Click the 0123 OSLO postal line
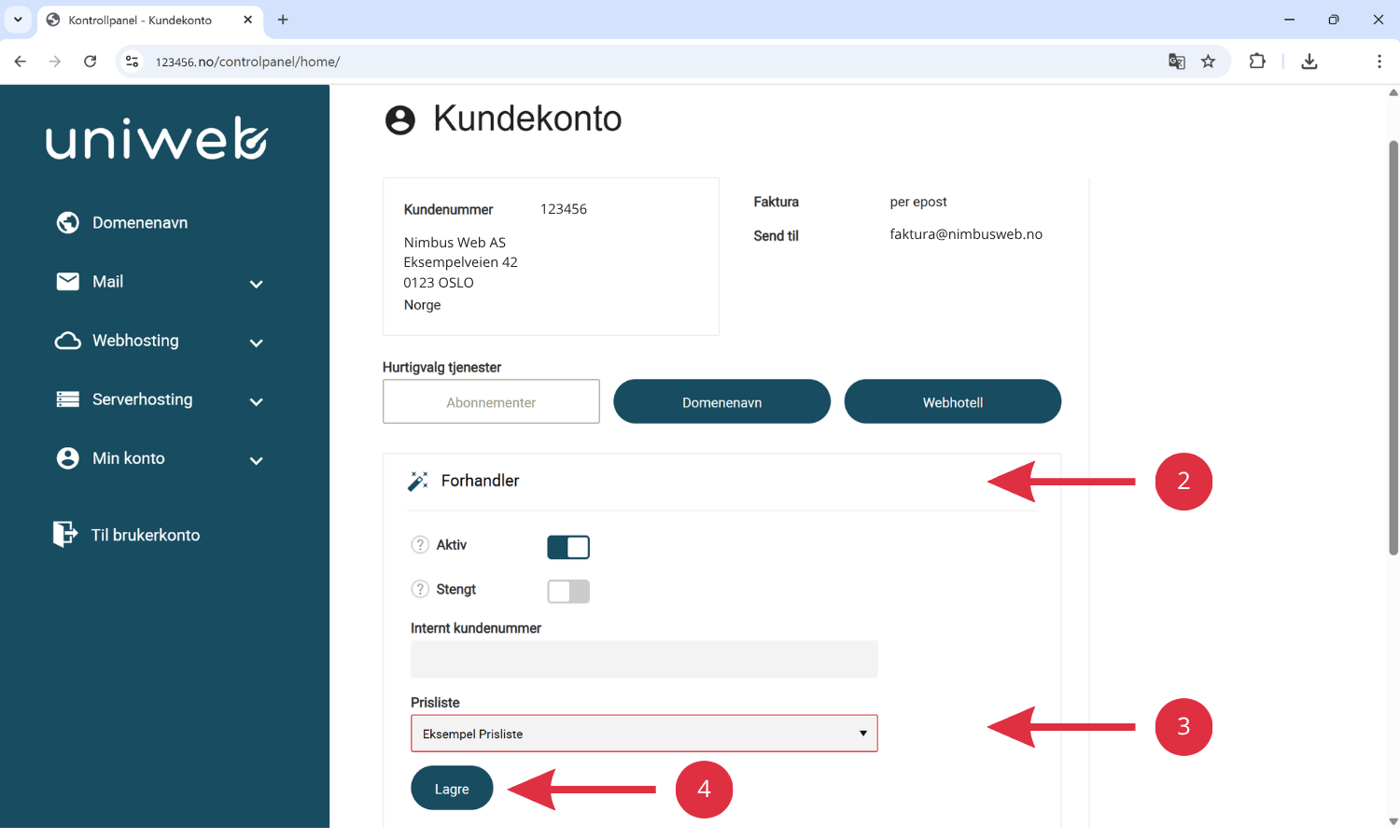The height and width of the screenshot is (840, 1400). 439,283
